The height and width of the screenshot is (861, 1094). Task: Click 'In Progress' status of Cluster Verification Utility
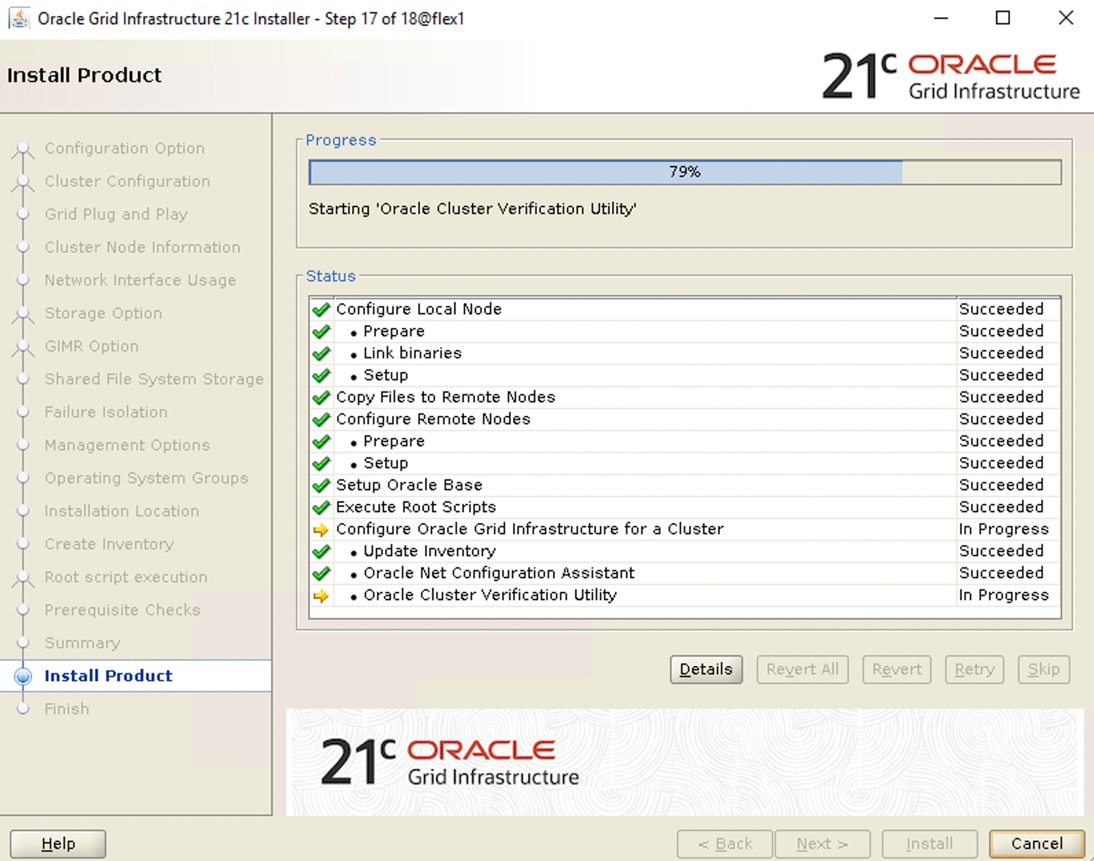point(1003,595)
